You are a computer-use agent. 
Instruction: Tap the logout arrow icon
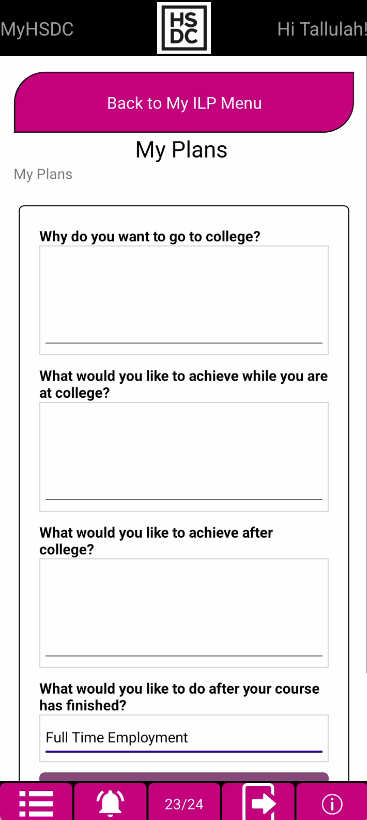(258, 802)
